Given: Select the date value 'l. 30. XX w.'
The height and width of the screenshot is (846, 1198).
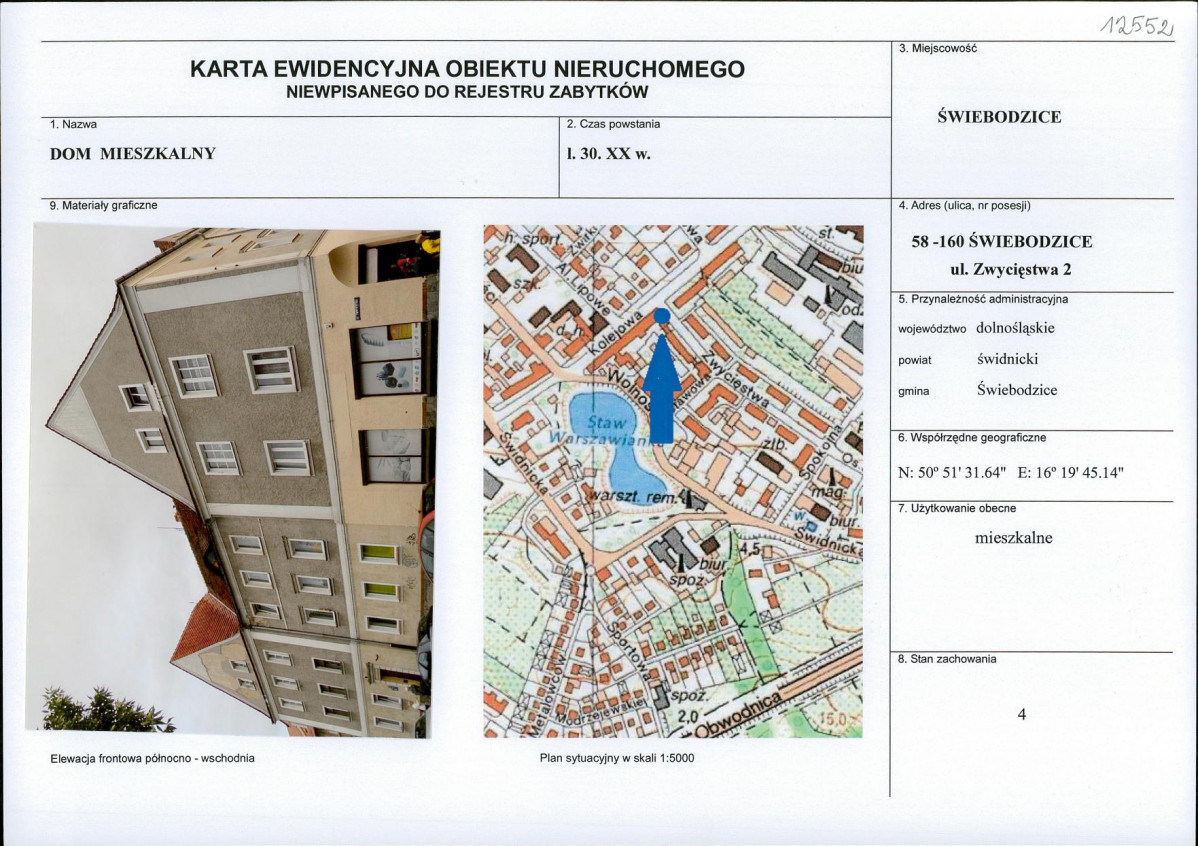Looking at the screenshot, I should (x=608, y=154).
